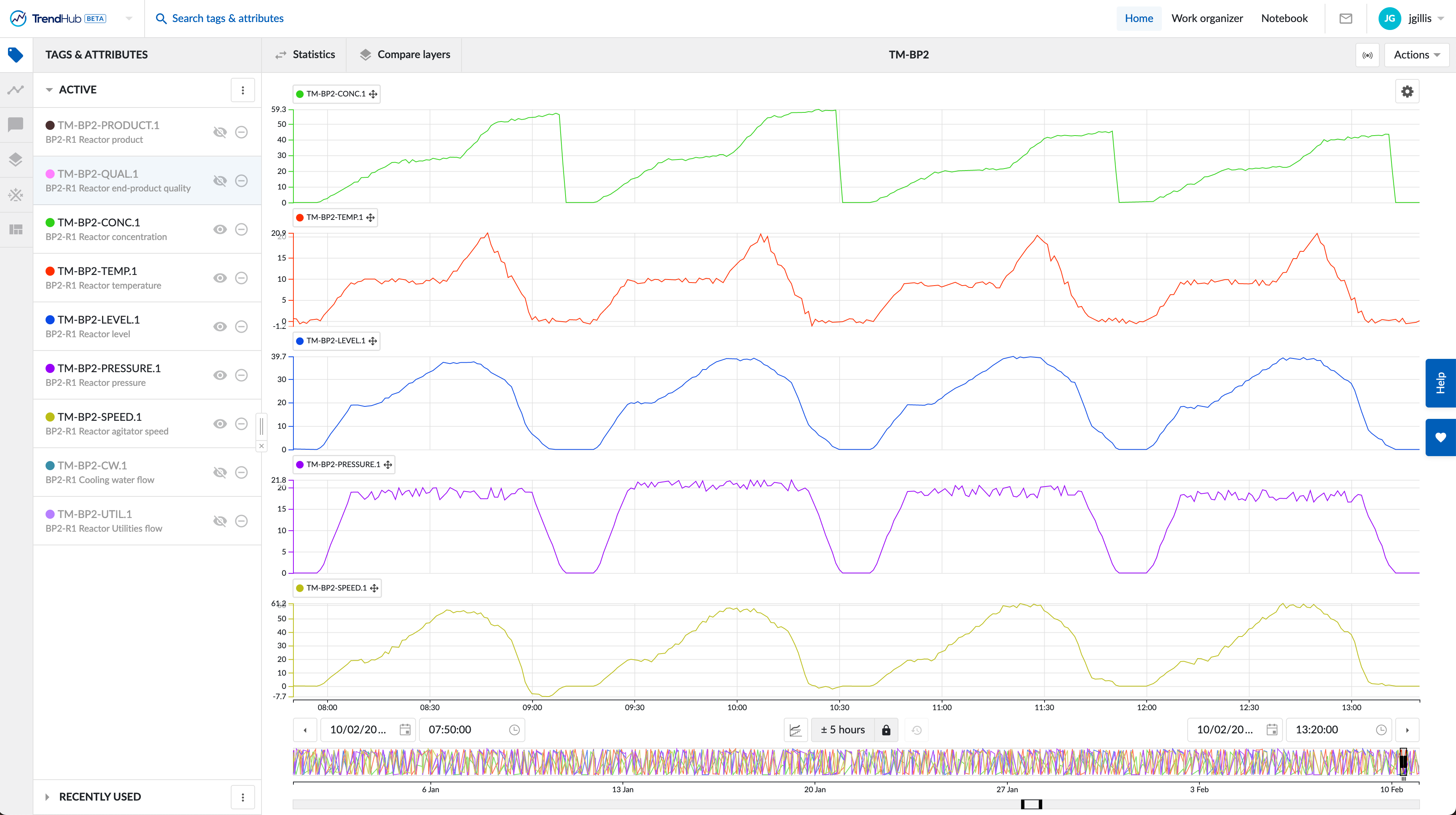Image resolution: width=1456 pixels, height=815 pixels.
Task: Open the jgillis user menu
Action: point(1411,19)
